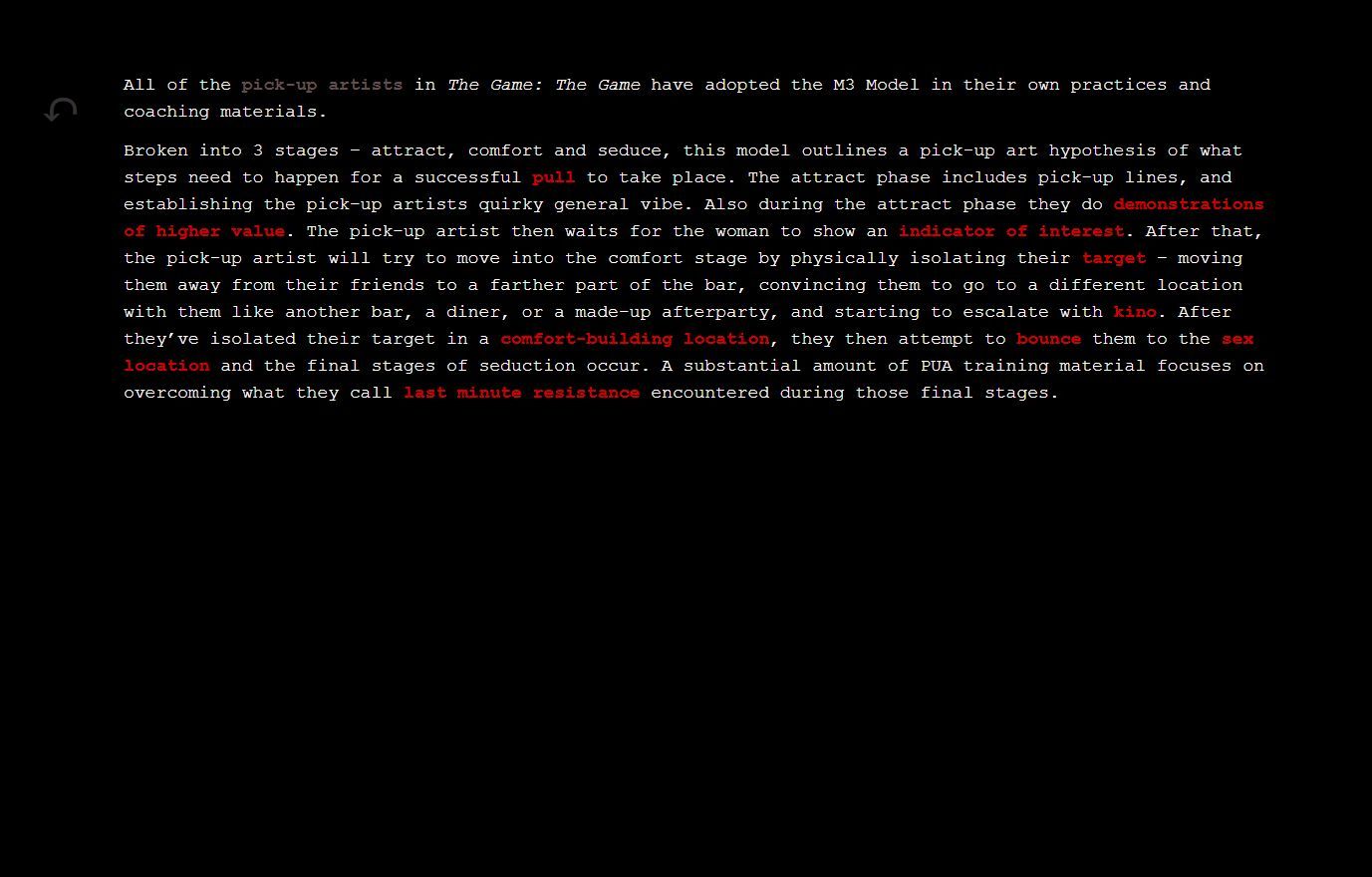This screenshot has height=877, width=1372.
Task: Click the italic title 'The Game: The Game'
Action: pos(543,85)
